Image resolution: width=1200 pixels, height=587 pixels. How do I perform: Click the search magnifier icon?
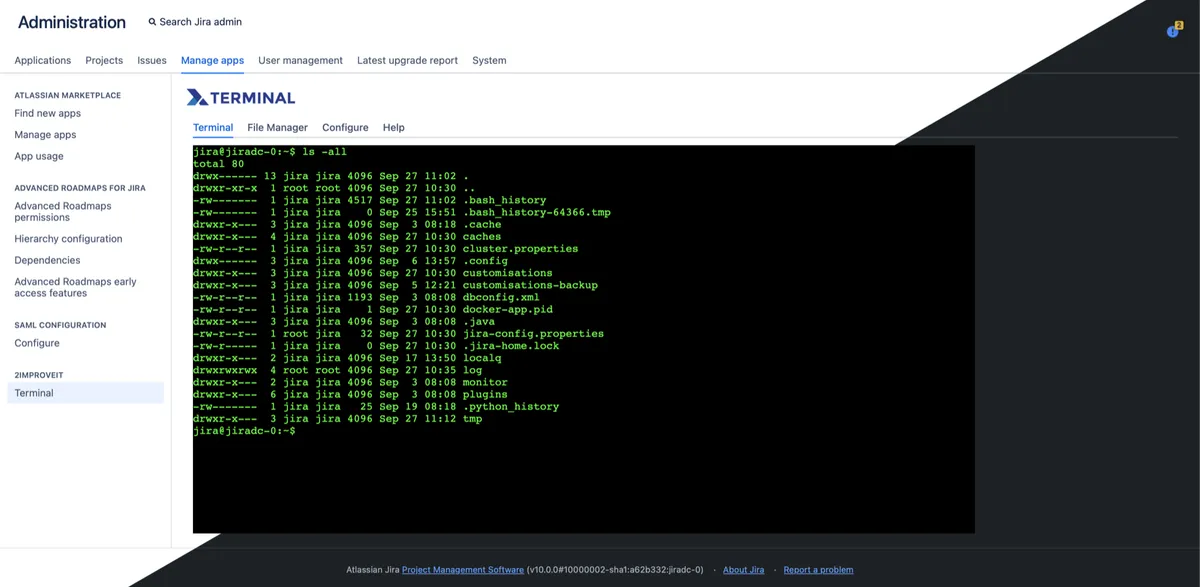(152, 22)
